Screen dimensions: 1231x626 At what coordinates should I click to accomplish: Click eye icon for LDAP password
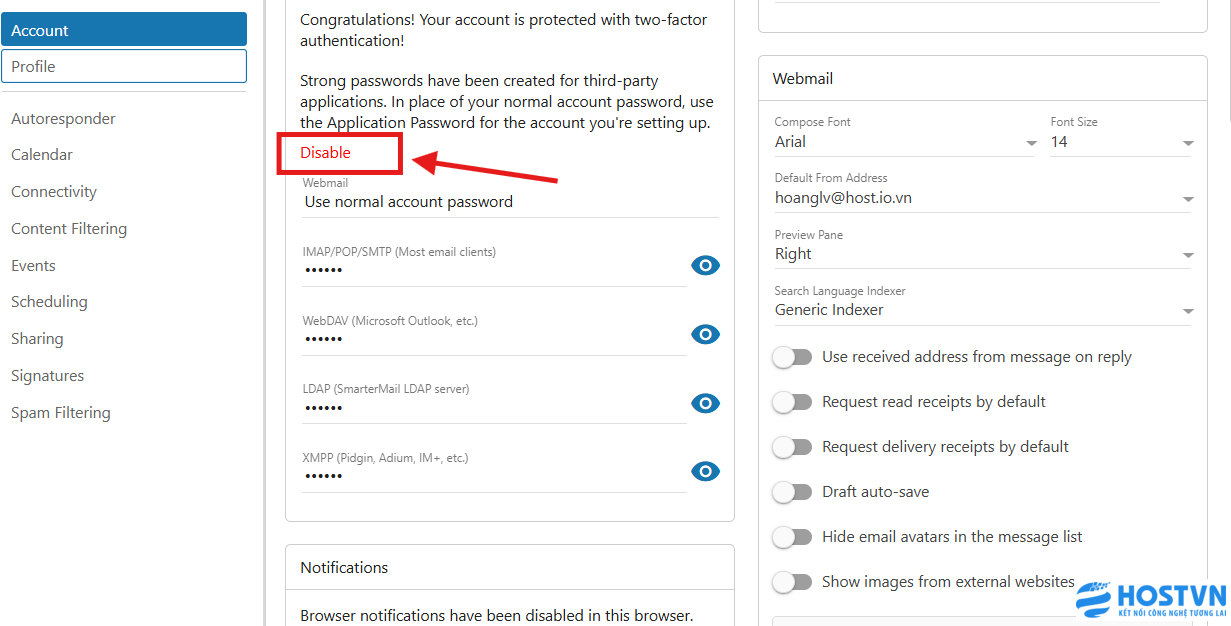tap(705, 403)
